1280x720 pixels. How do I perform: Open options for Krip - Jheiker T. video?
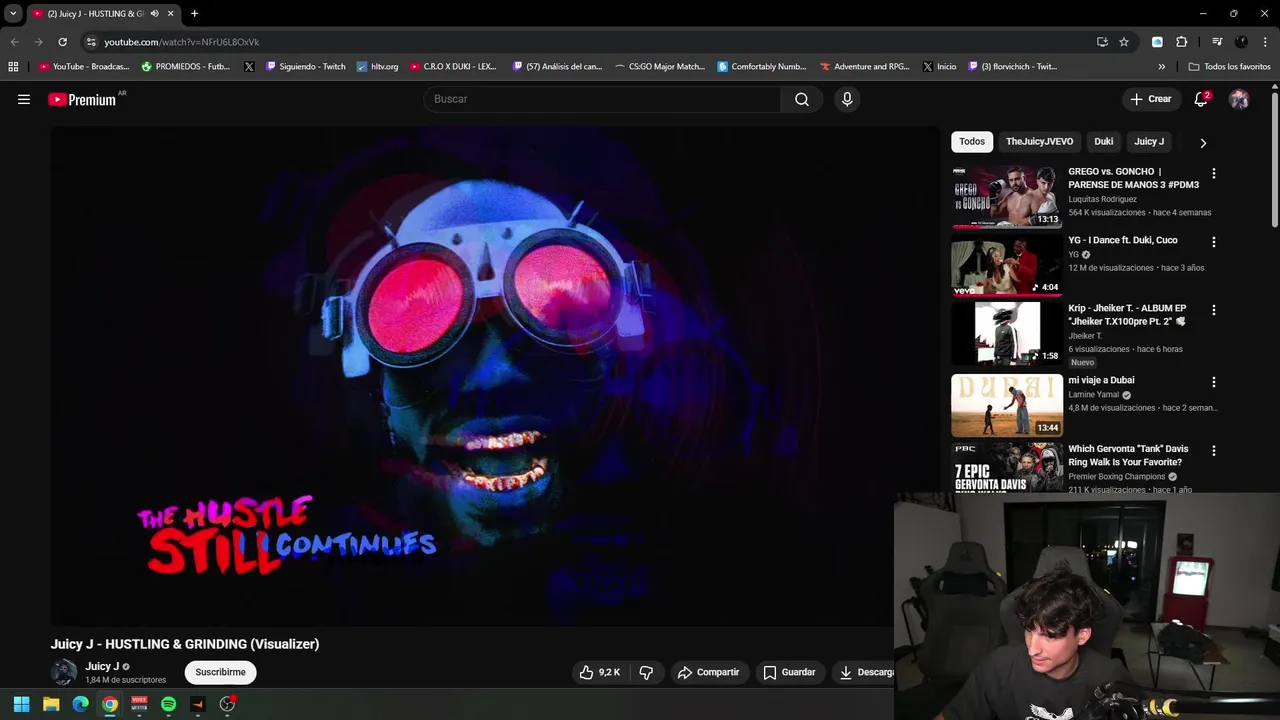pos(1214,310)
